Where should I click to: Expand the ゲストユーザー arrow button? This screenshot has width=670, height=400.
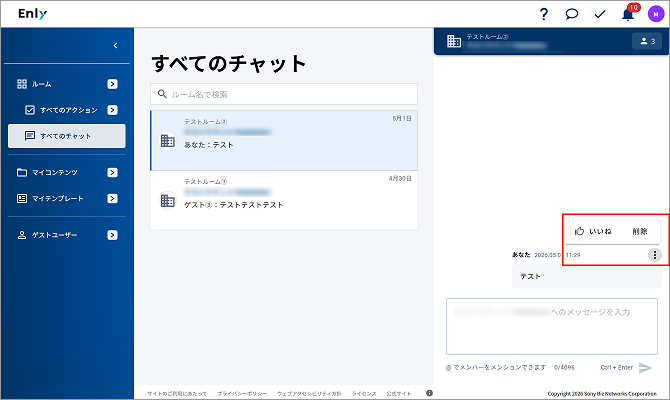[112, 235]
